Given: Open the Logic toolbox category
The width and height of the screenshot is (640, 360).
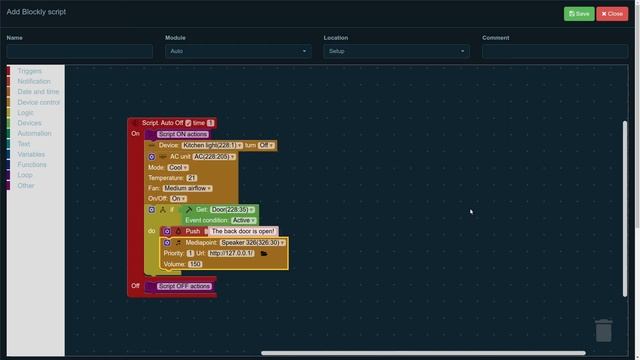Looking at the screenshot, I should [25, 113].
